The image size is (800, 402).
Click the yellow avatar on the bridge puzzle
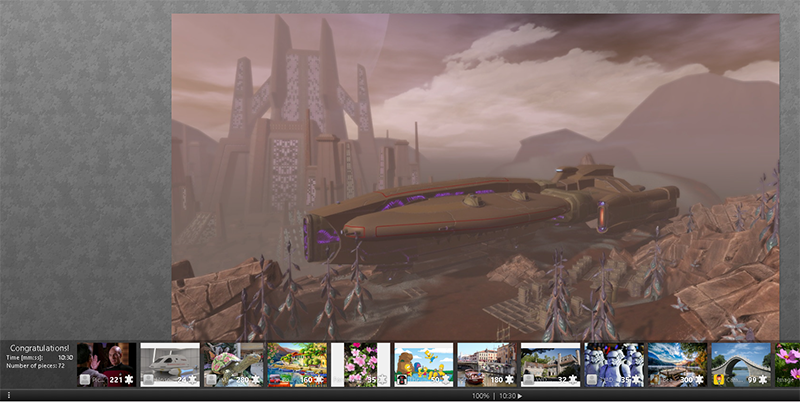click(x=719, y=380)
